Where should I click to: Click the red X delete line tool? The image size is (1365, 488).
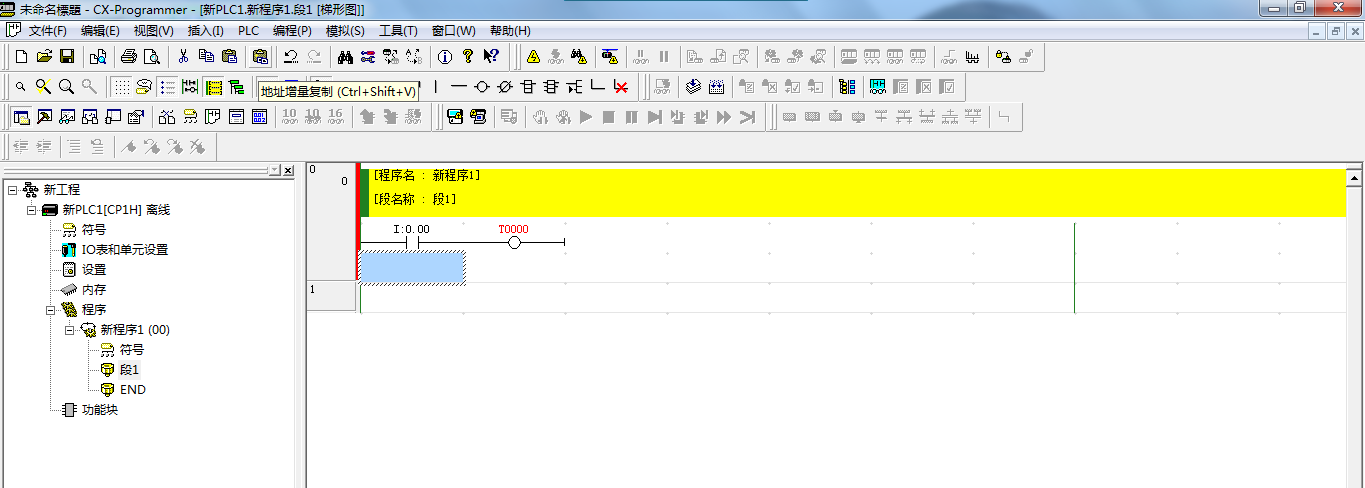pyautogui.click(x=621, y=87)
